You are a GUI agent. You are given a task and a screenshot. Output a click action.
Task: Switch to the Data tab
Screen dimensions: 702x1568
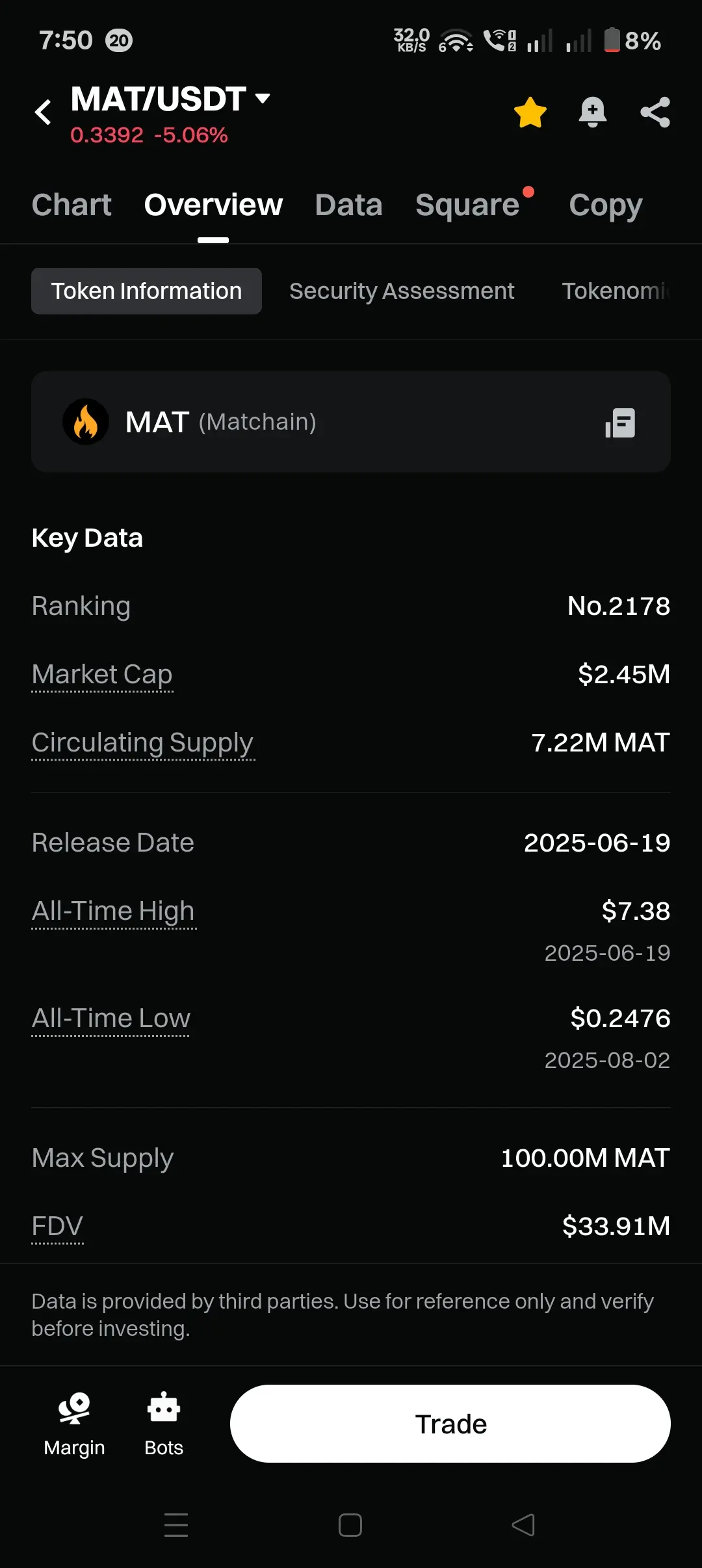(x=348, y=205)
